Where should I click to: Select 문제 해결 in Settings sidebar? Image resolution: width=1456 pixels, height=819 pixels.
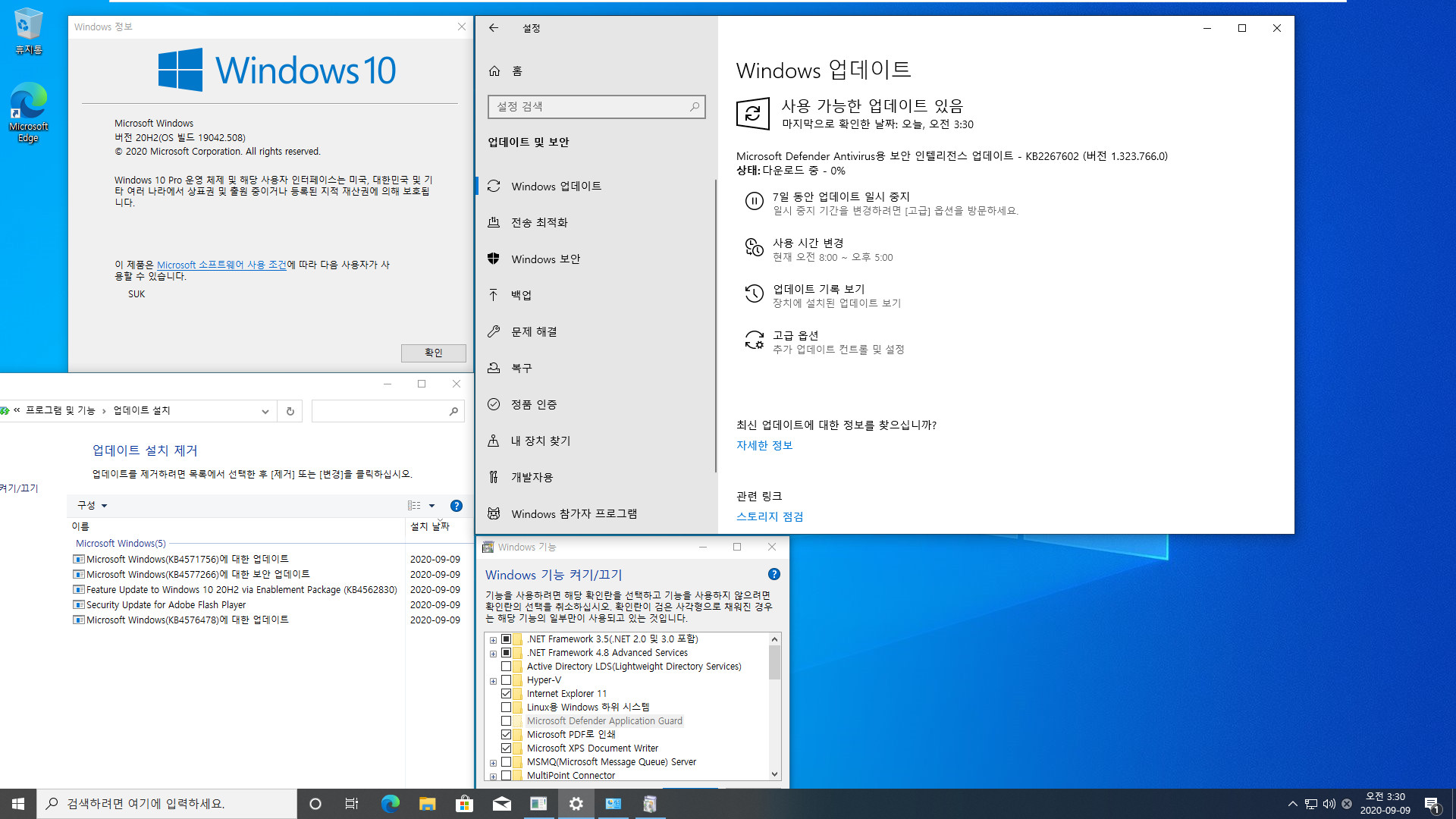595,332
